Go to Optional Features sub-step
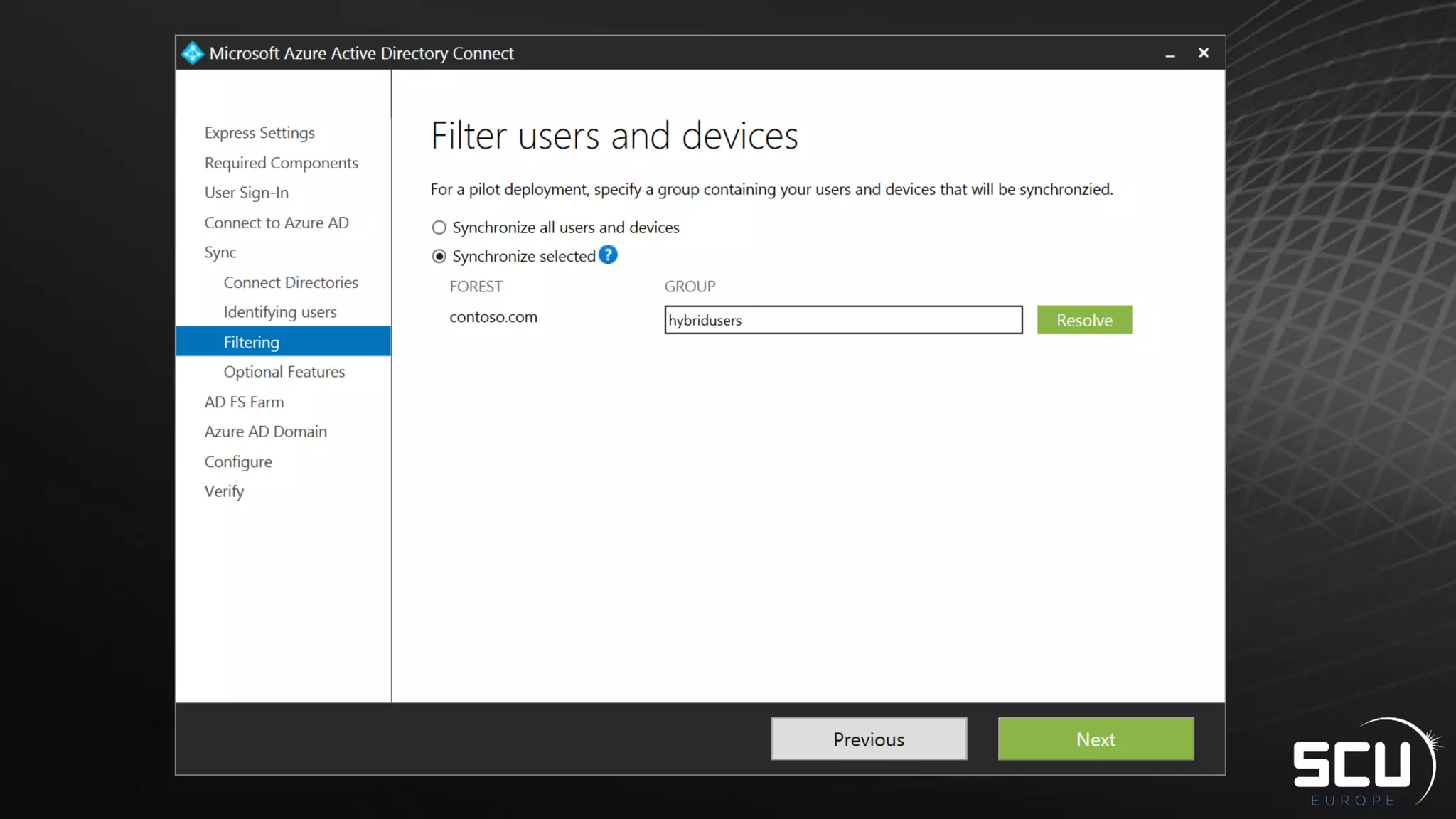 coord(284,372)
